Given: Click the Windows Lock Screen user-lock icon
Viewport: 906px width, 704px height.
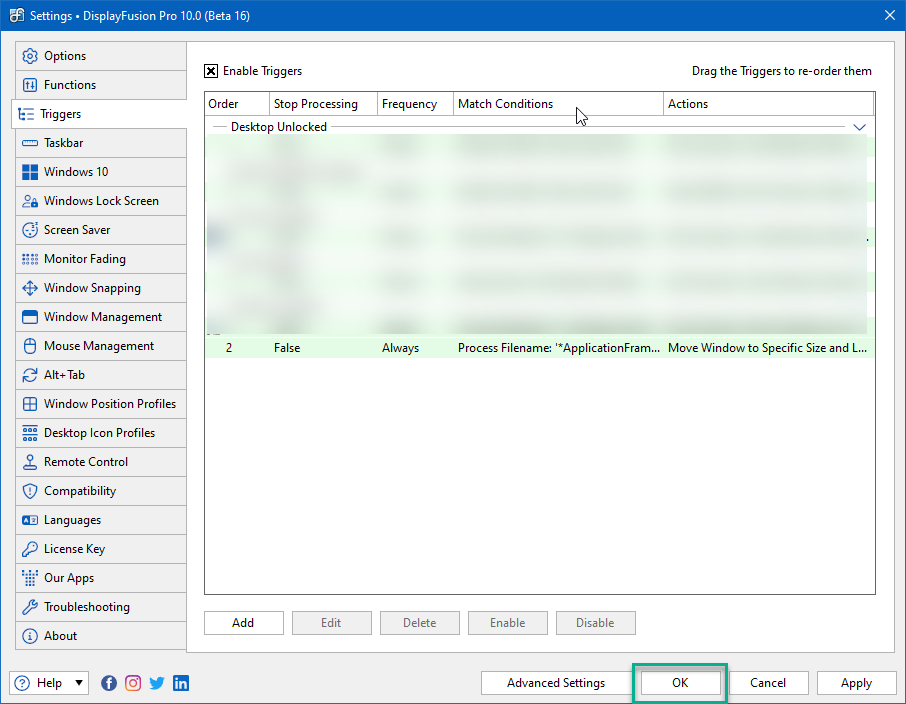Looking at the screenshot, I should click(x=29, y=201).
